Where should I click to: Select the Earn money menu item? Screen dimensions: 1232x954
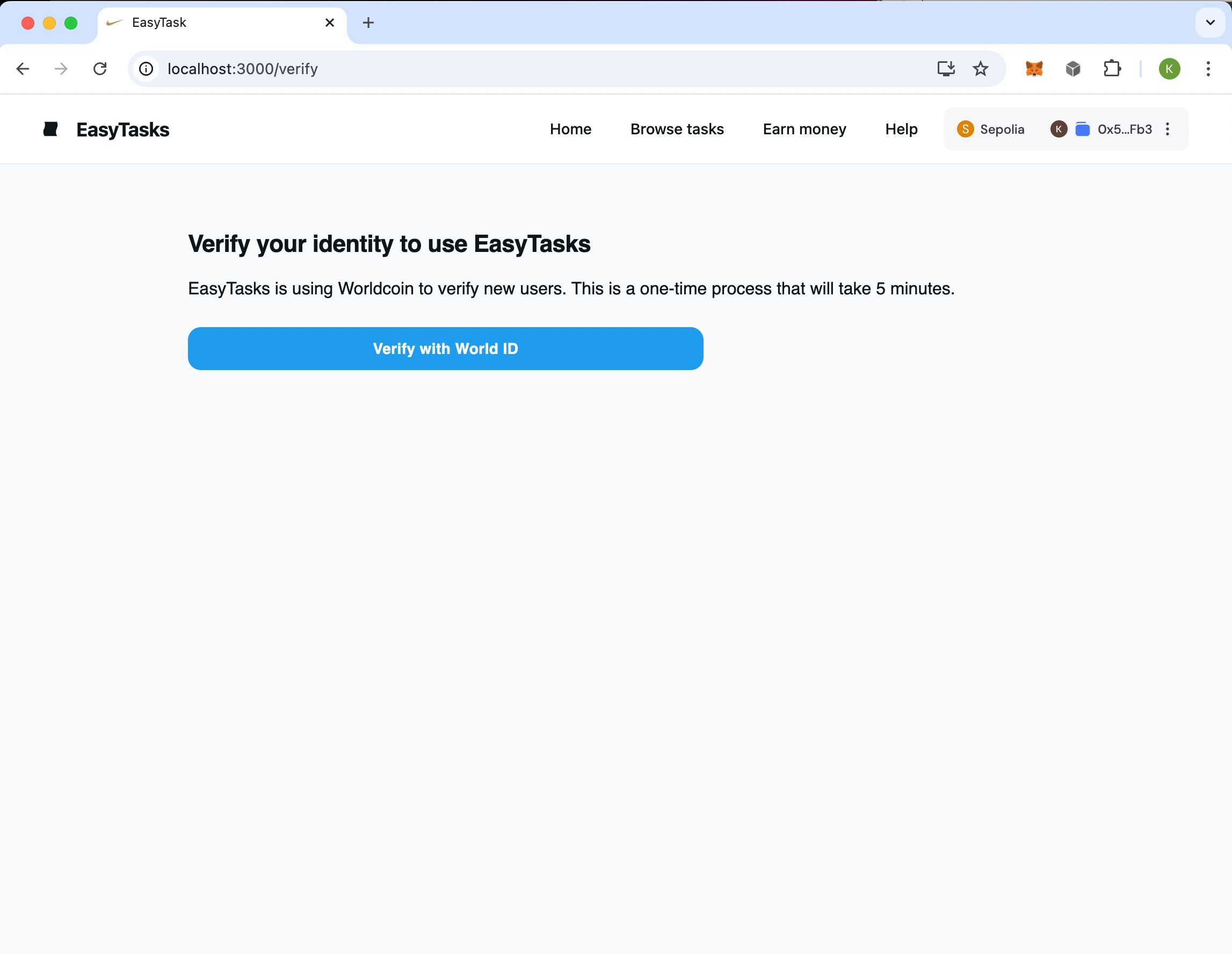pyautogui.click(x=804, y=129)
